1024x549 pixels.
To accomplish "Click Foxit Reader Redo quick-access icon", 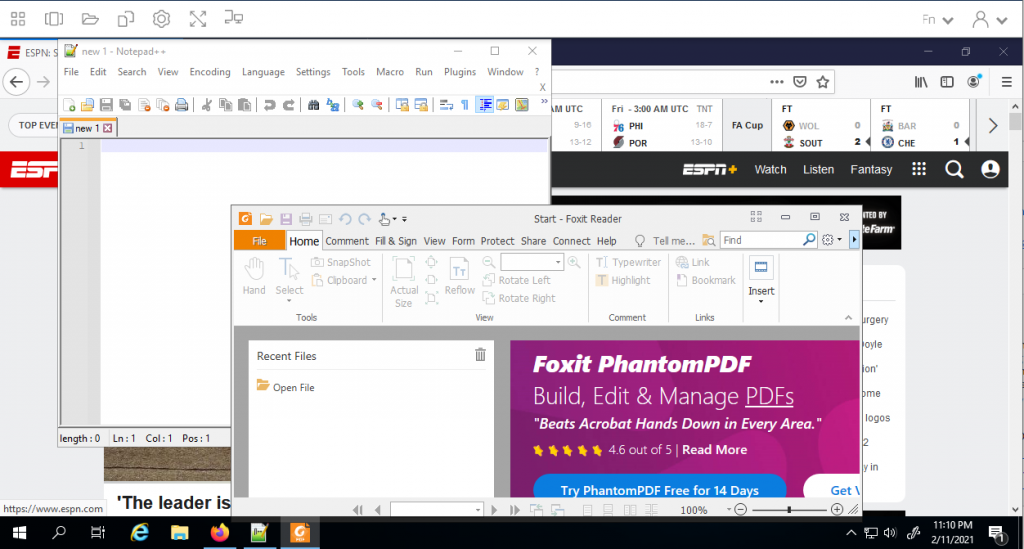I will pos(364,219).
